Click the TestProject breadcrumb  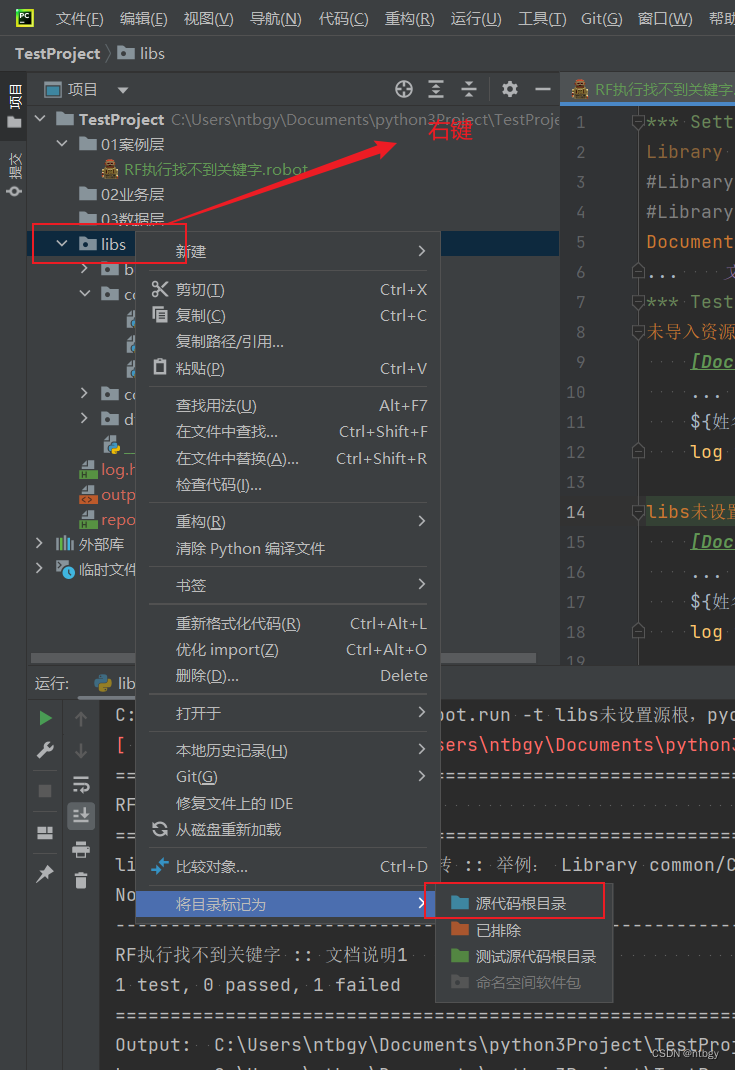pos(57,53)
